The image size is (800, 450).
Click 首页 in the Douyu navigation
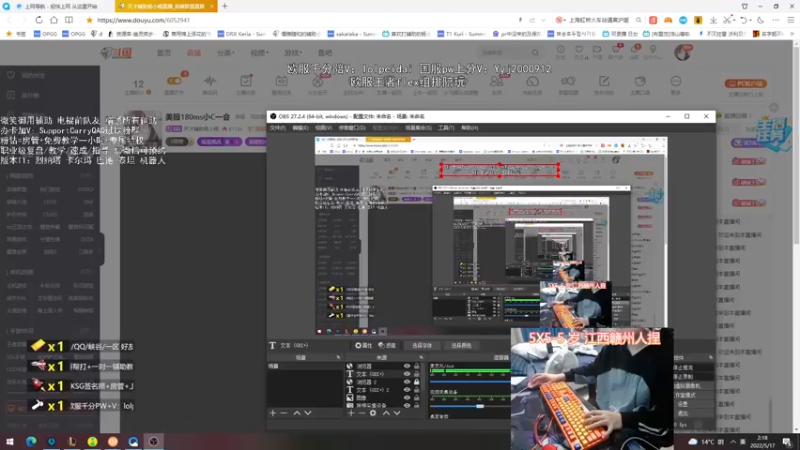[164, 53]
